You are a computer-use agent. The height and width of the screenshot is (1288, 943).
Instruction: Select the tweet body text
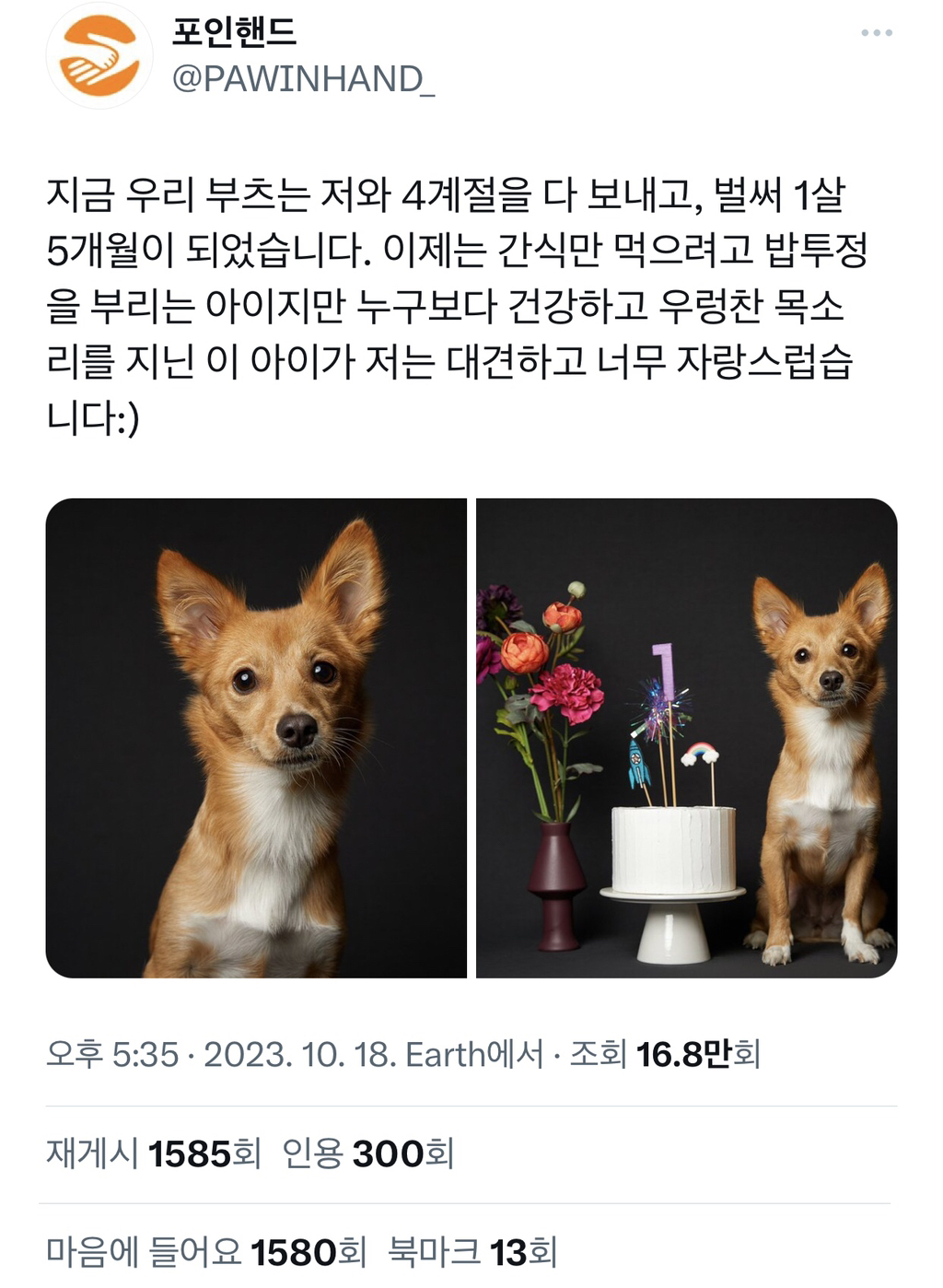[x=458, y=305]
